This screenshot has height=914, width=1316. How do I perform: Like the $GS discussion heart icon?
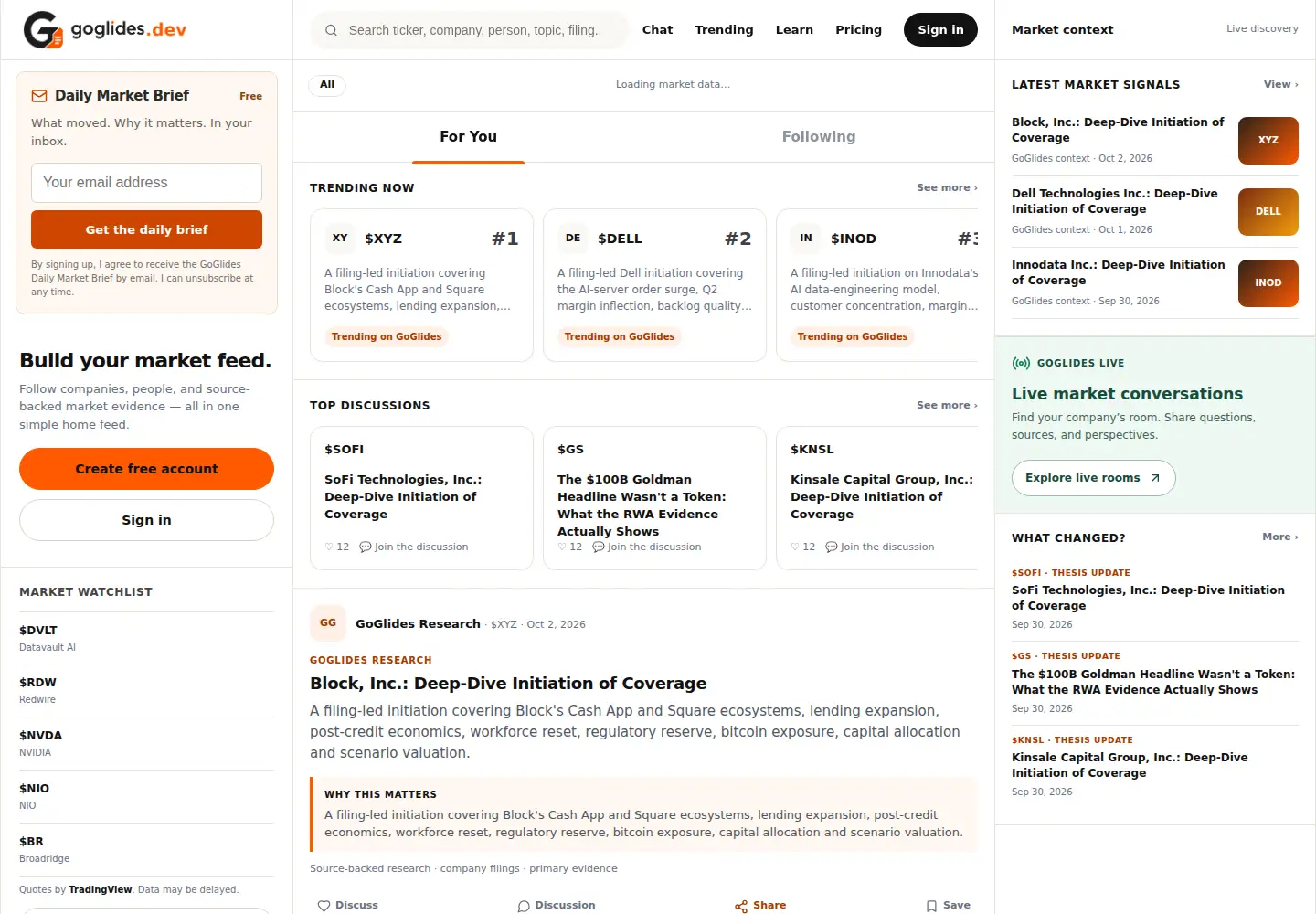(562, 547)
